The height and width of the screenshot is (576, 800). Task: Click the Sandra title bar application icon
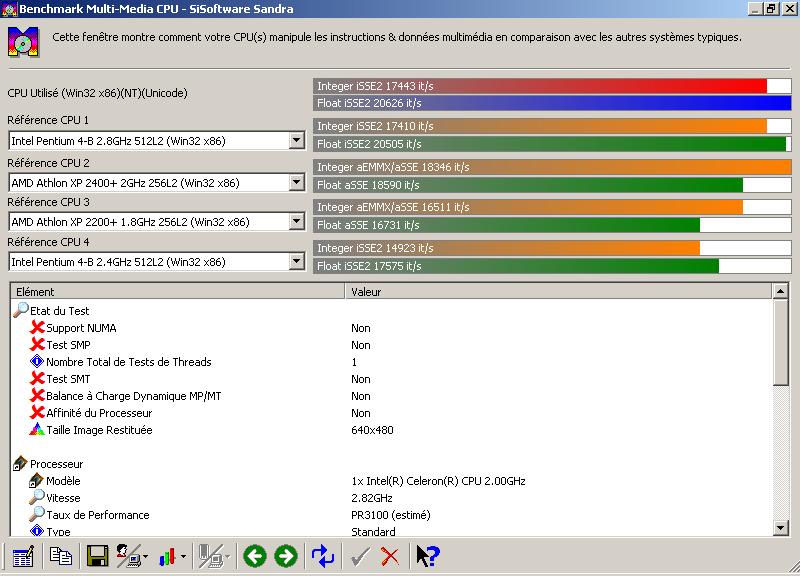pyautogui.click(x=9, y=9)
